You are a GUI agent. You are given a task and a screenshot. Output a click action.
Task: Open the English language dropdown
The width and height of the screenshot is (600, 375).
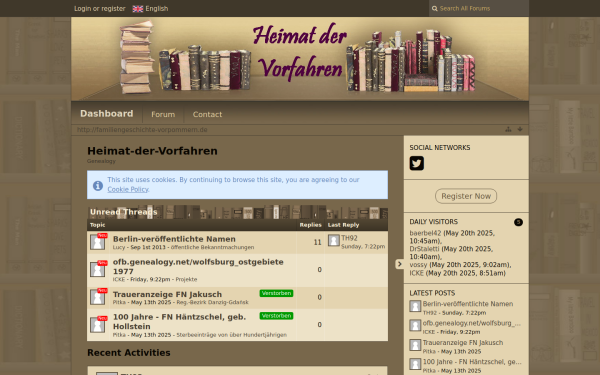point(150,9)
